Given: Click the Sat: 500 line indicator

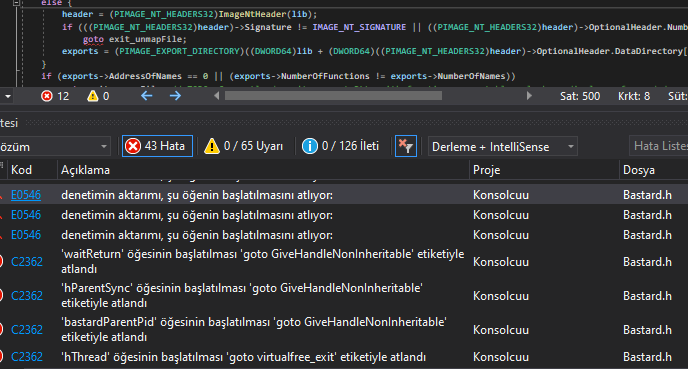Looking at the screenshot, I should (x=580, y=96).
